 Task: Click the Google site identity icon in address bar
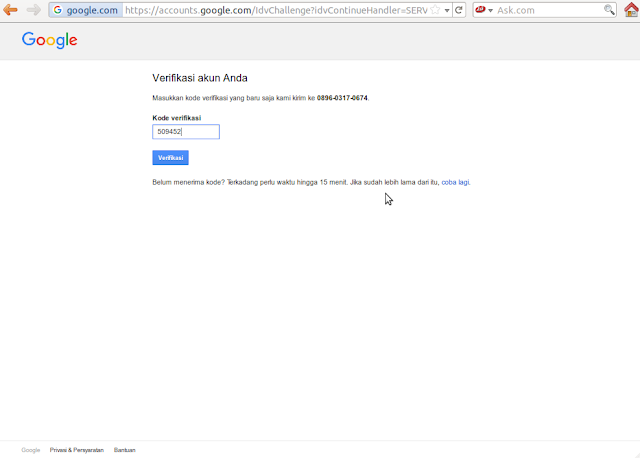(58, 10)
